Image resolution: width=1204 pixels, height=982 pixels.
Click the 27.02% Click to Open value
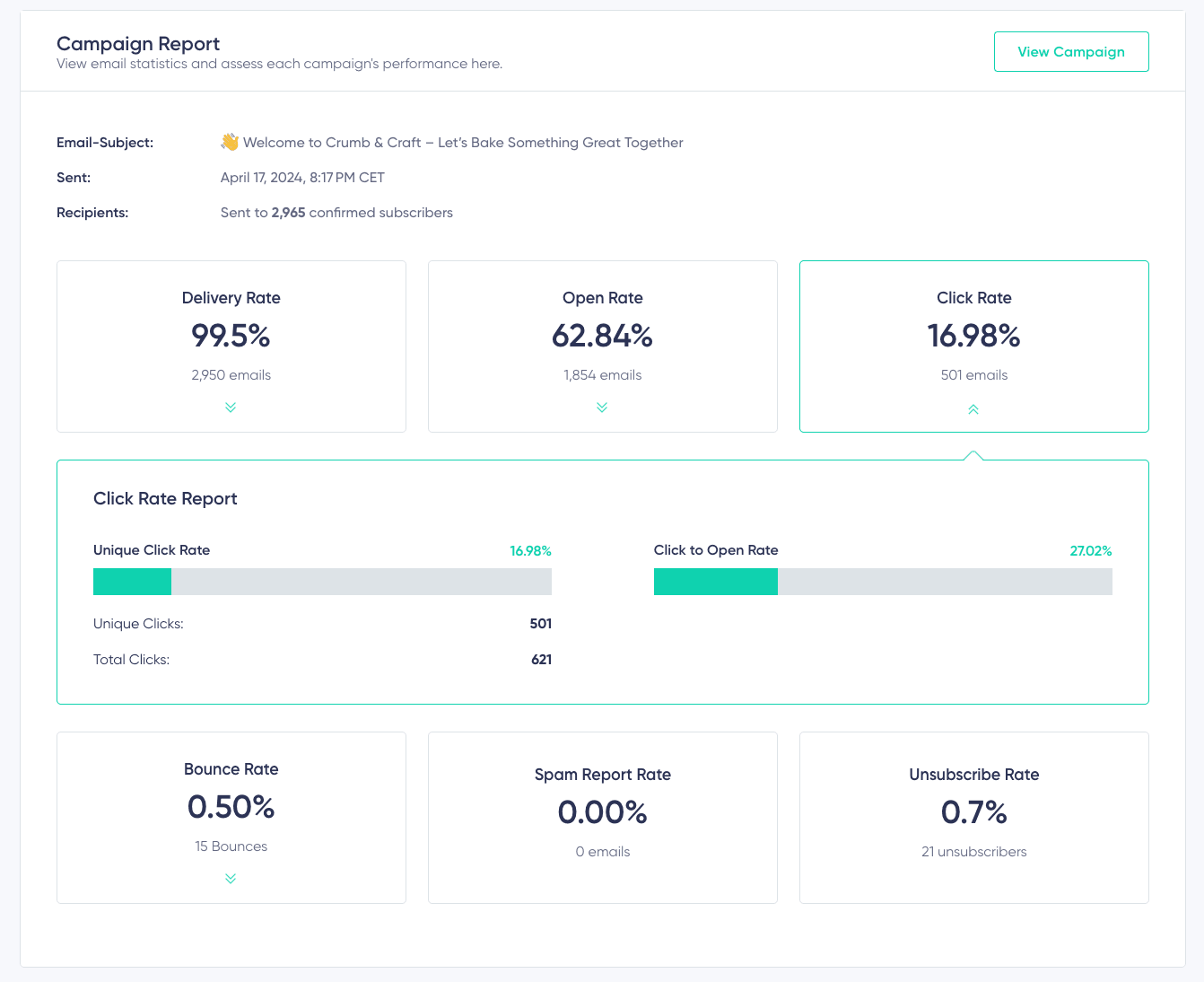tap(1090, 550)
